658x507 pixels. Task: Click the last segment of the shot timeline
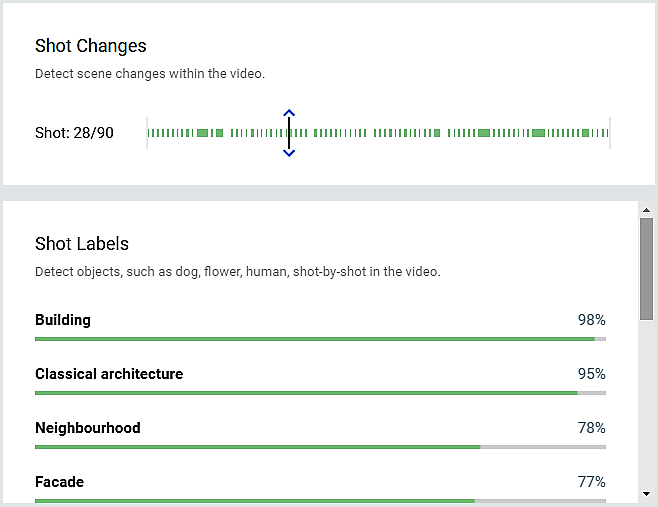pyautogui.click(x=605, y=133)
